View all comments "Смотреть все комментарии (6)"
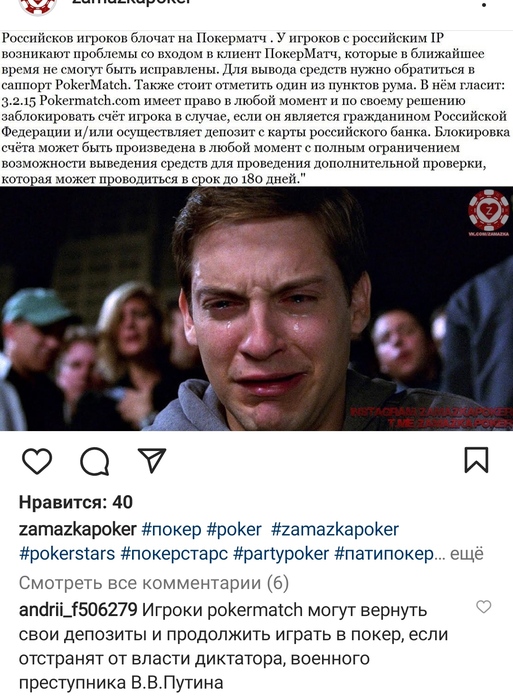 (154, 583)
